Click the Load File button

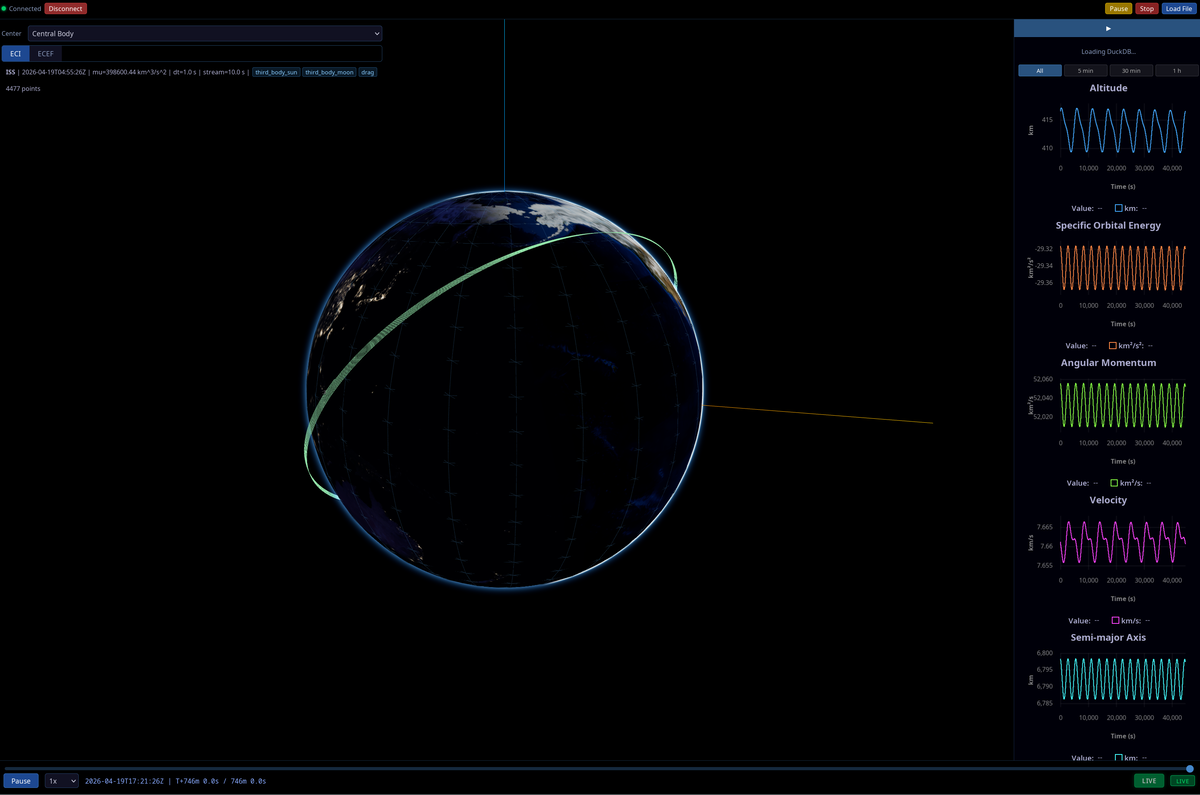pyautogui.click(x=1178, y=8)
